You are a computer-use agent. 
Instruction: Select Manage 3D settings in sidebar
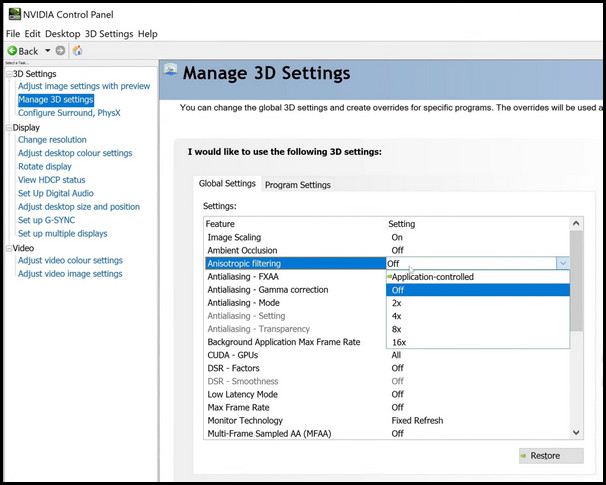[x=56, y=100]
